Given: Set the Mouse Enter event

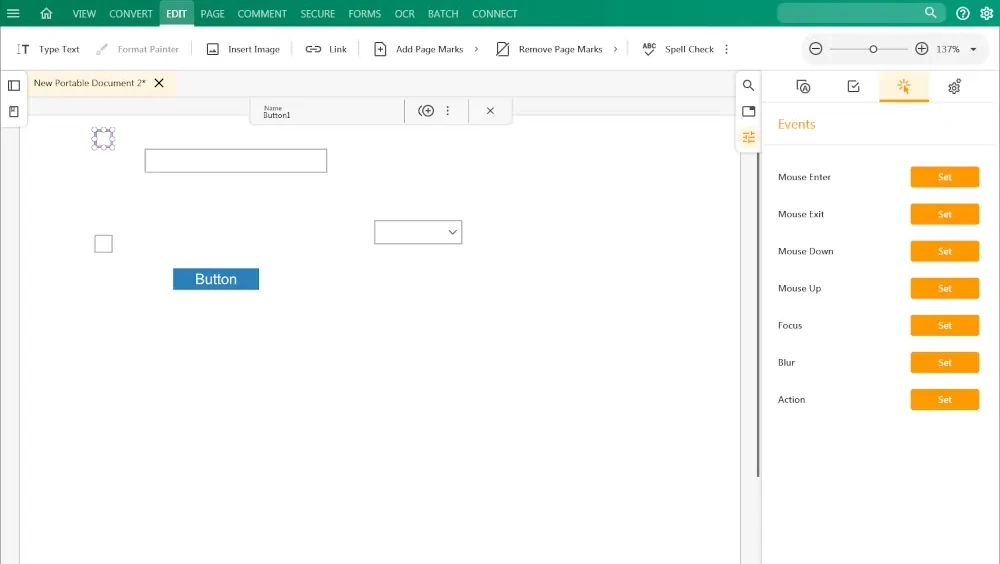Looking at the screenshot, I should tap(944, 177).
